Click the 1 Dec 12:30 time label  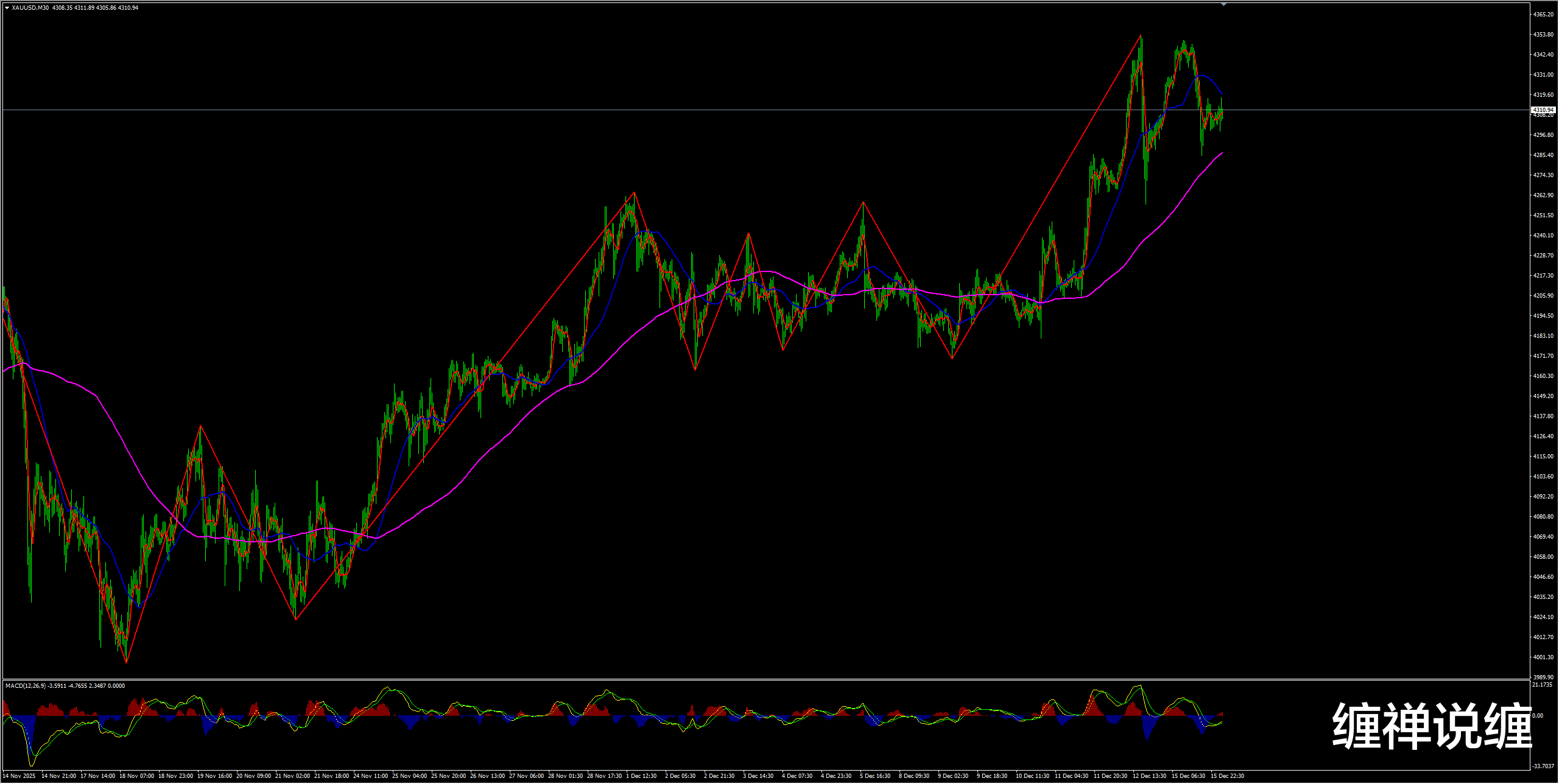(642, 776)
